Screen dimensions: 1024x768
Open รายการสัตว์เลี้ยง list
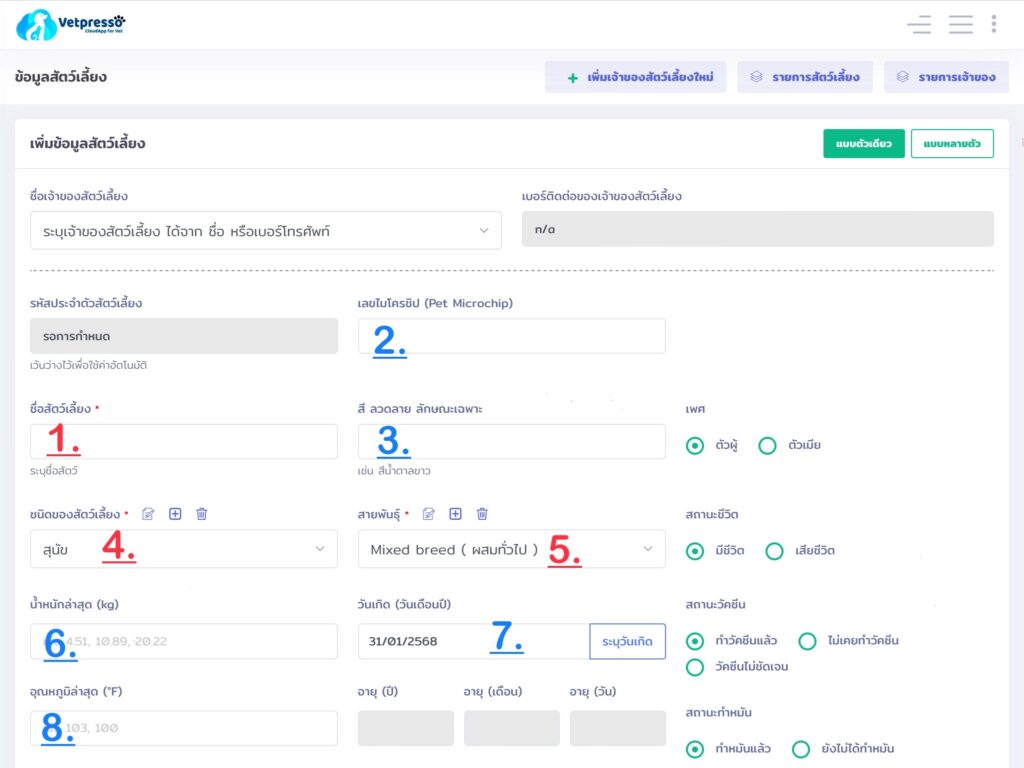[x=805, y=77]
